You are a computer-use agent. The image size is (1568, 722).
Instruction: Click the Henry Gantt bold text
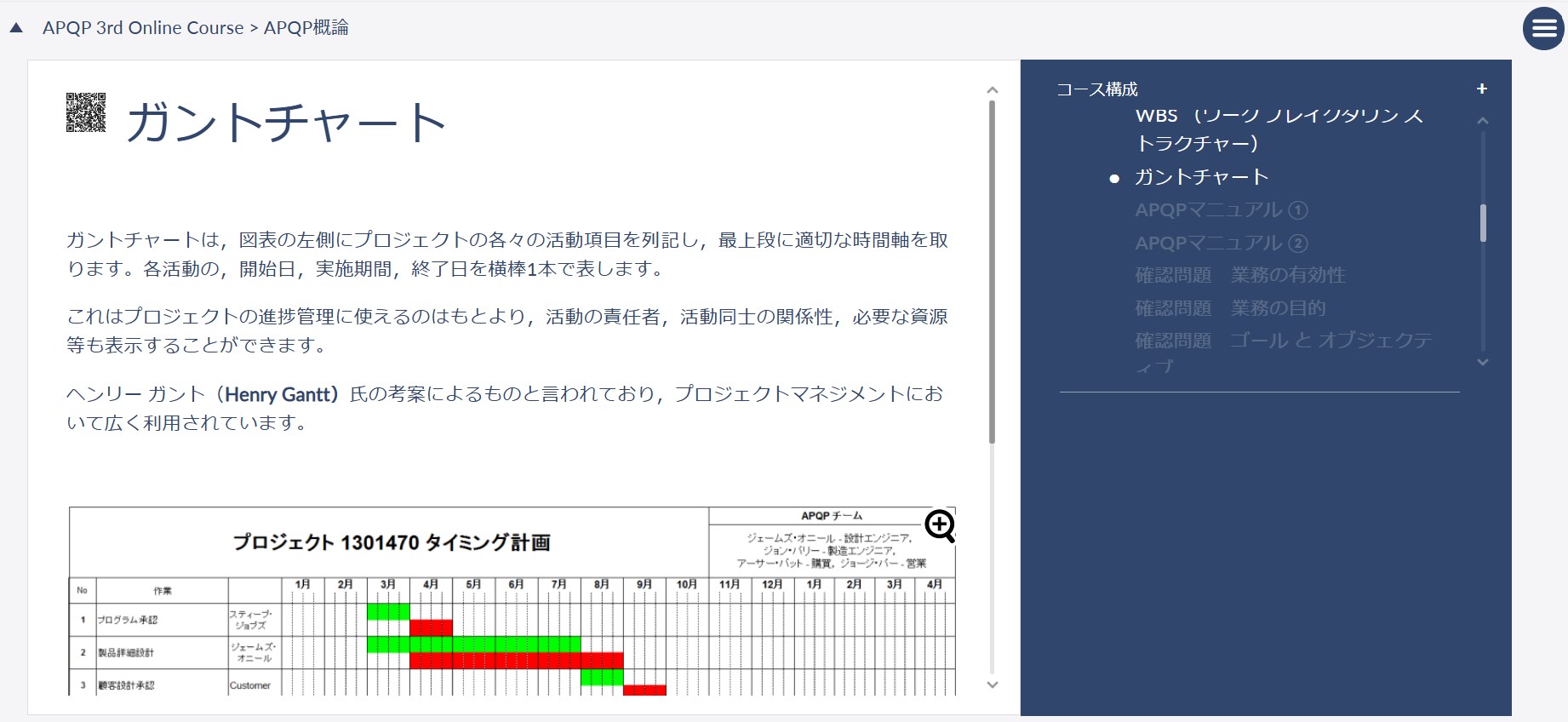[277, 394]
